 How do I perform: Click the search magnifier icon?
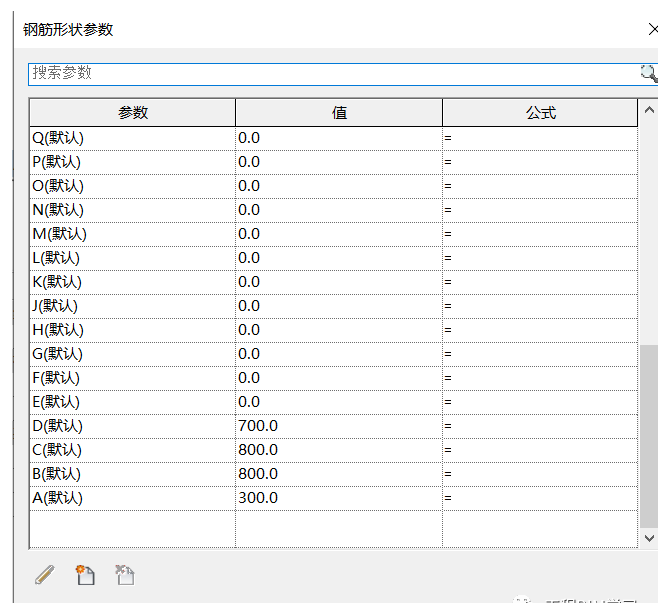[649, 74]
